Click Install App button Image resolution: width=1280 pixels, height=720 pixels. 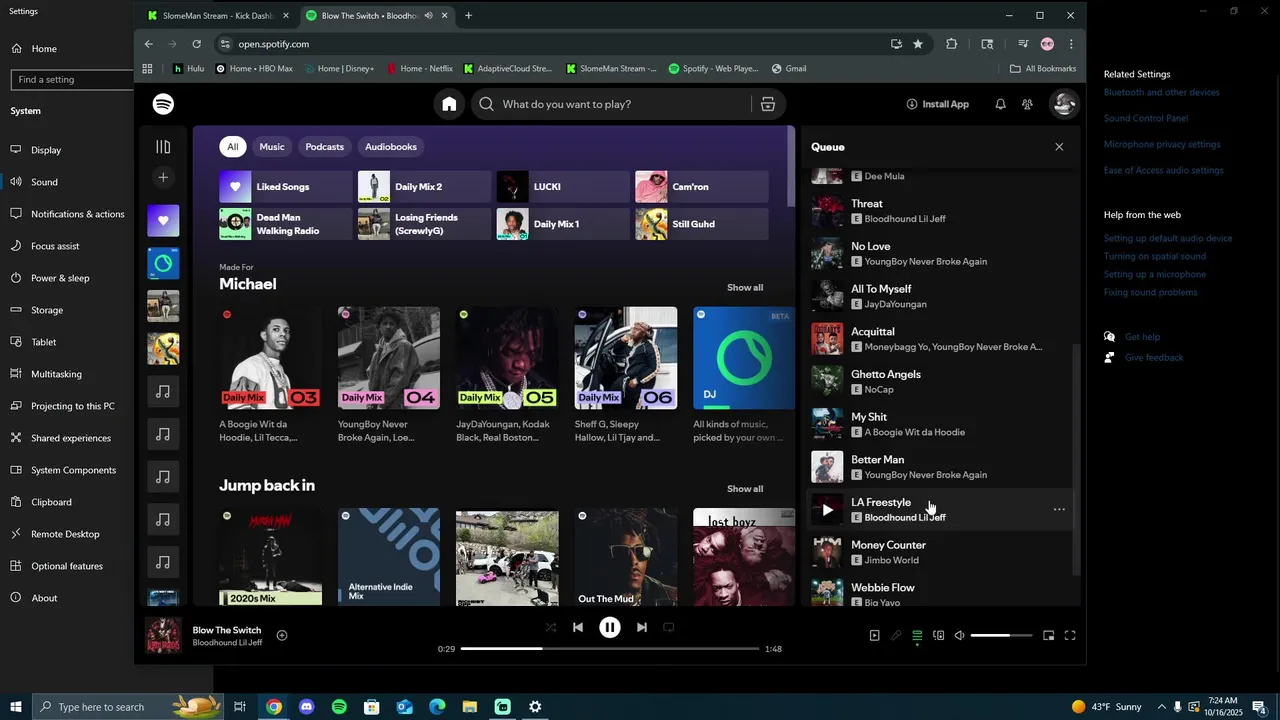(937, 104)
